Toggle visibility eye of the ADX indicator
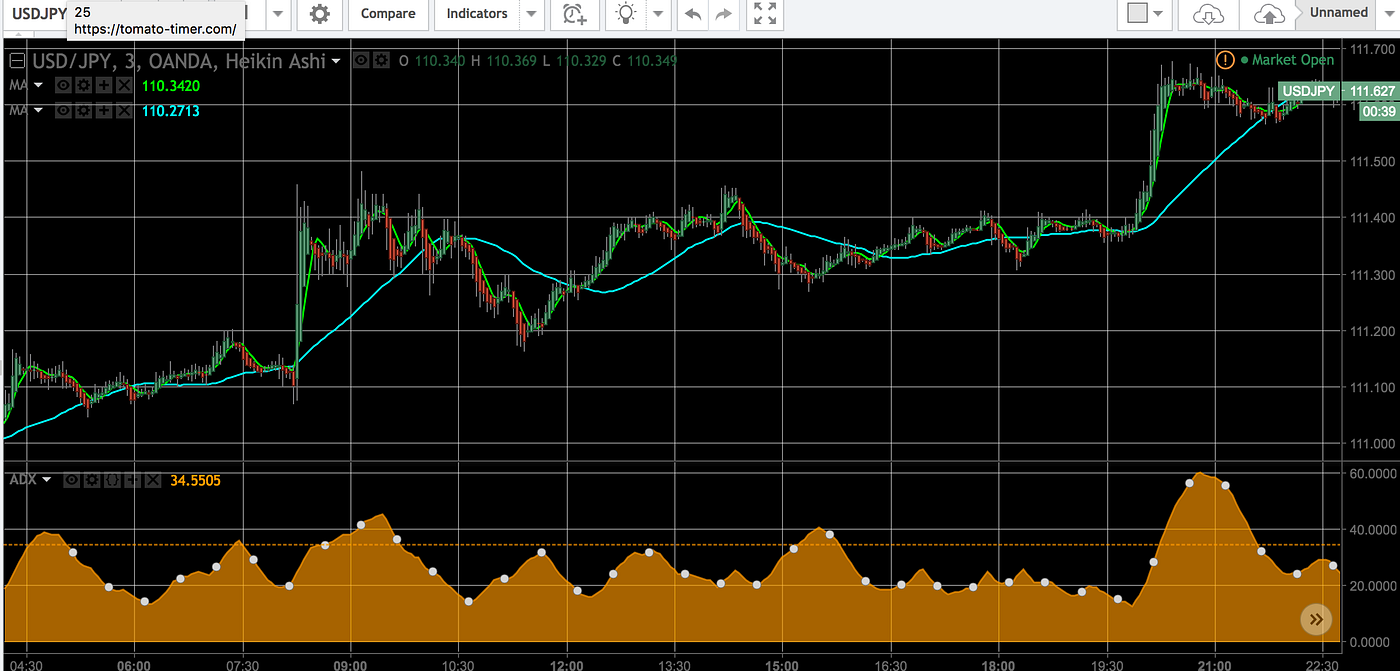The width and height of the screenshot is (1400, 671). pyautogui.click(x=71, y=480)
